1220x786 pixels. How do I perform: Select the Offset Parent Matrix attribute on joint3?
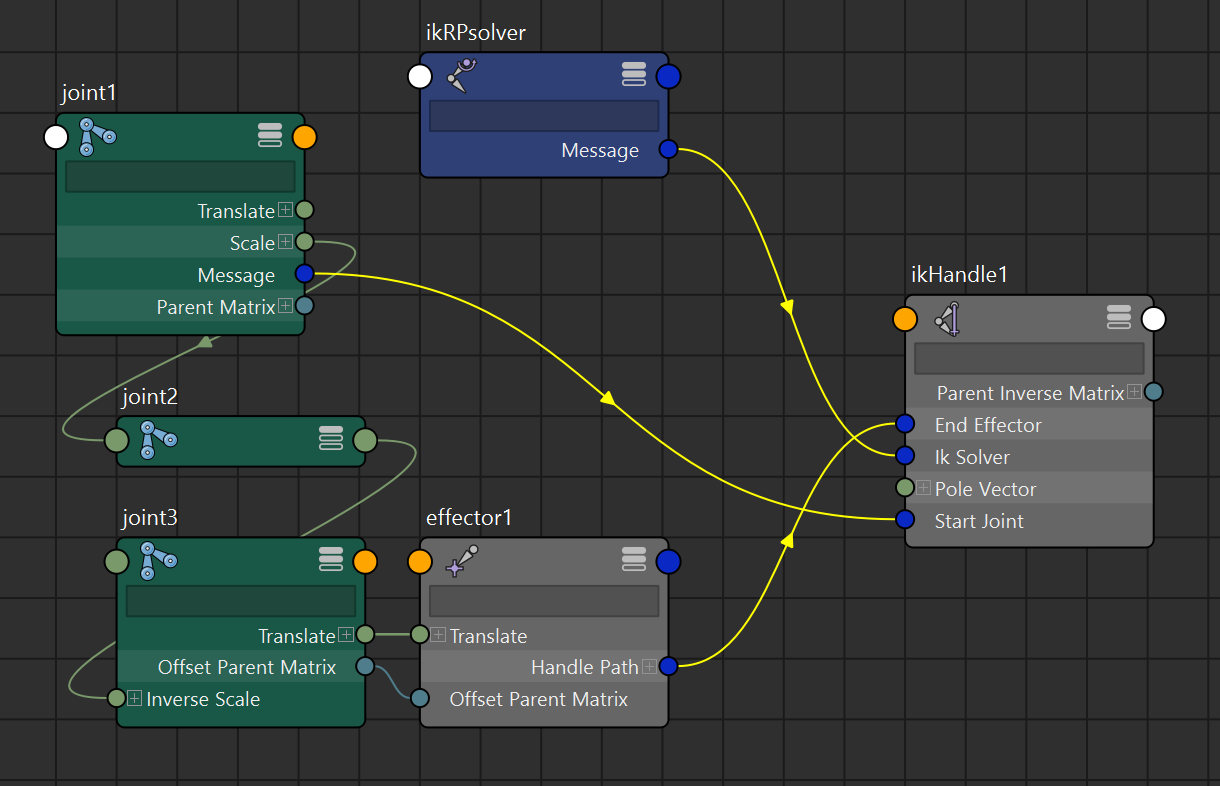click(246, 666)
